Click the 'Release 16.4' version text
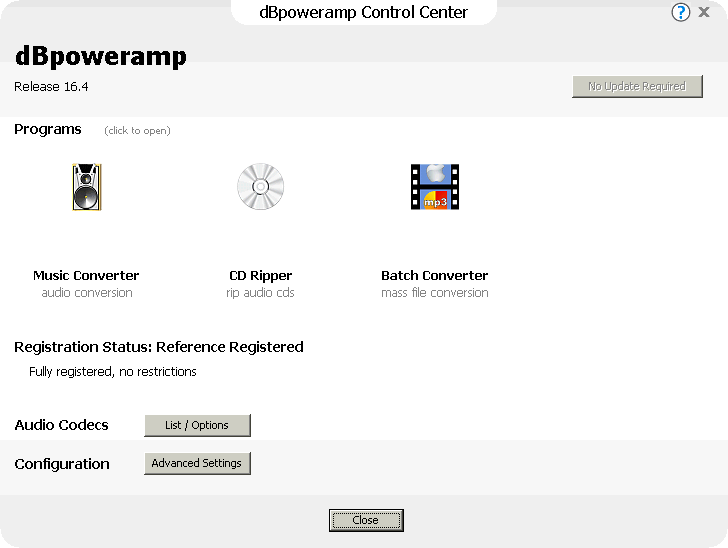 (x=51, y=87)
